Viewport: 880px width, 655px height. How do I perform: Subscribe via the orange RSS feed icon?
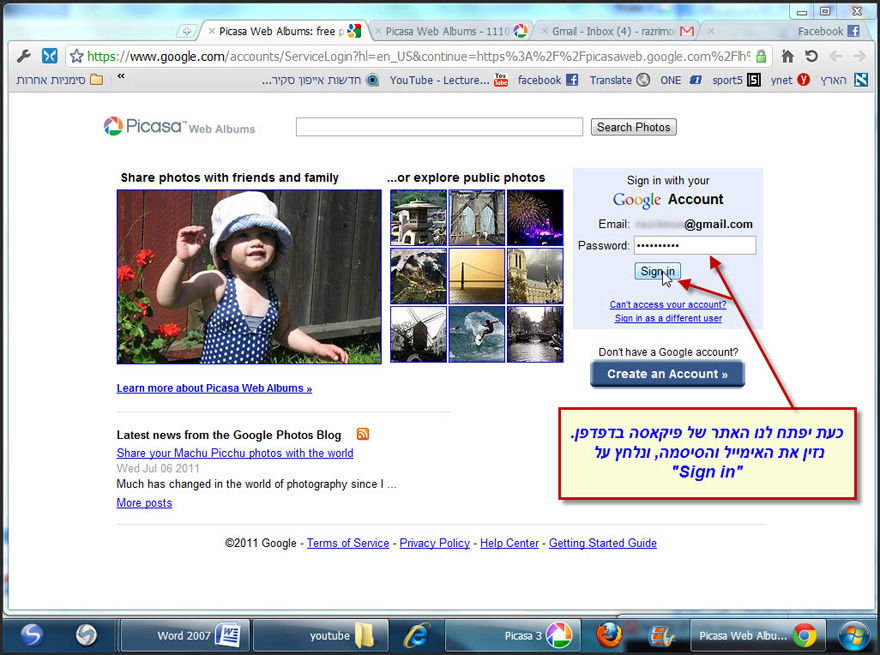(x=363, y=434)
